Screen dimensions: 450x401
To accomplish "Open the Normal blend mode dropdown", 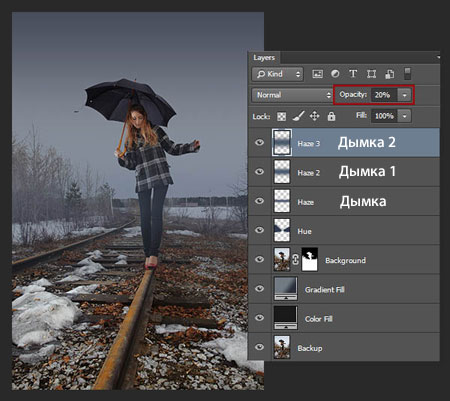I will [291, 95].
